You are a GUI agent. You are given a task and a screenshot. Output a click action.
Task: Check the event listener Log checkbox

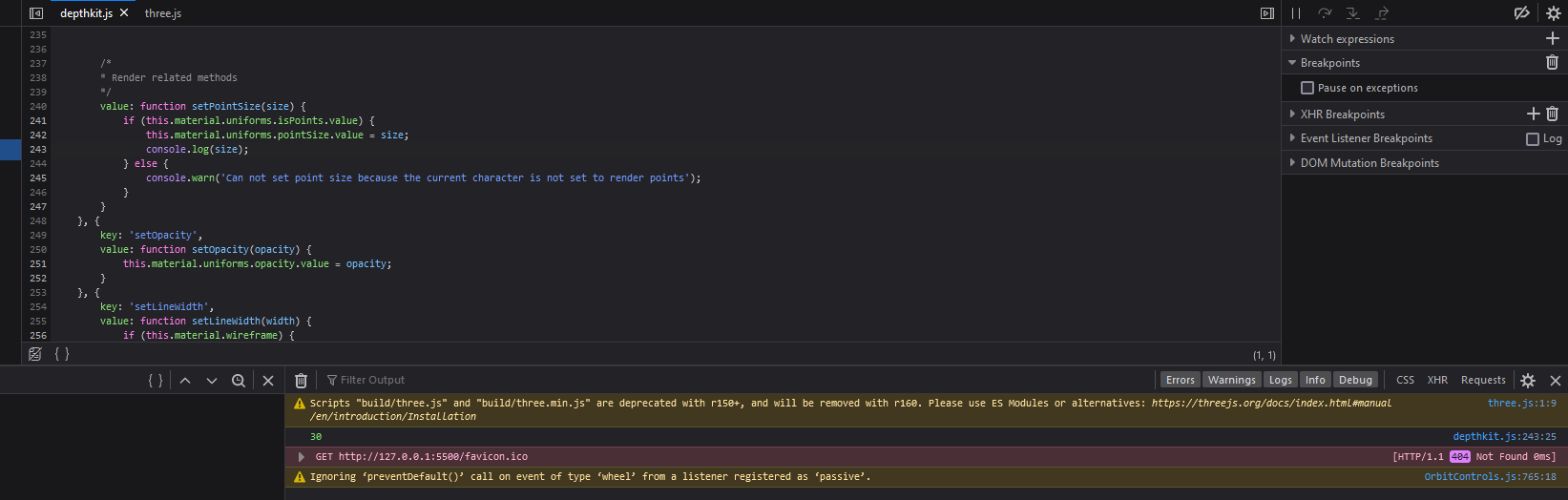click(x=1533, y=139)
